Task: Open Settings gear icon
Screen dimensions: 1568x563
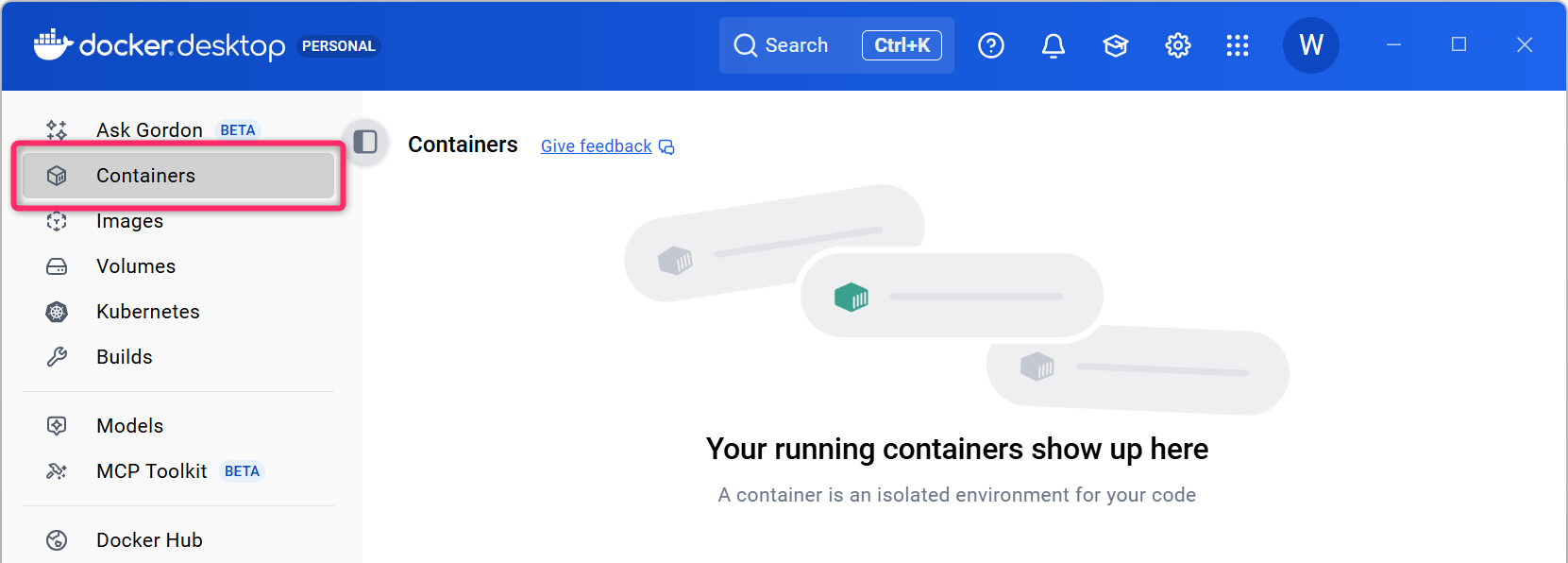Action: [1177, 45]
